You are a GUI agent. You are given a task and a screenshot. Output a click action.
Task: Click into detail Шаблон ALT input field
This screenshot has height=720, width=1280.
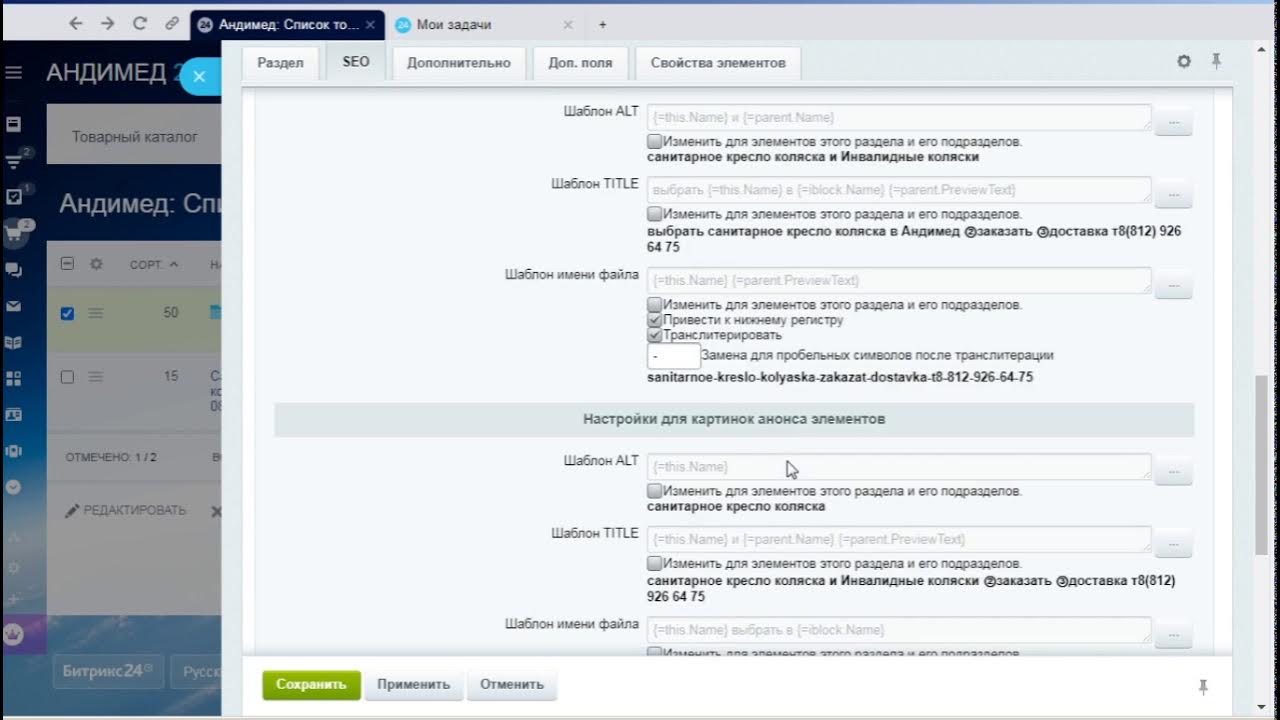point(899,118)
